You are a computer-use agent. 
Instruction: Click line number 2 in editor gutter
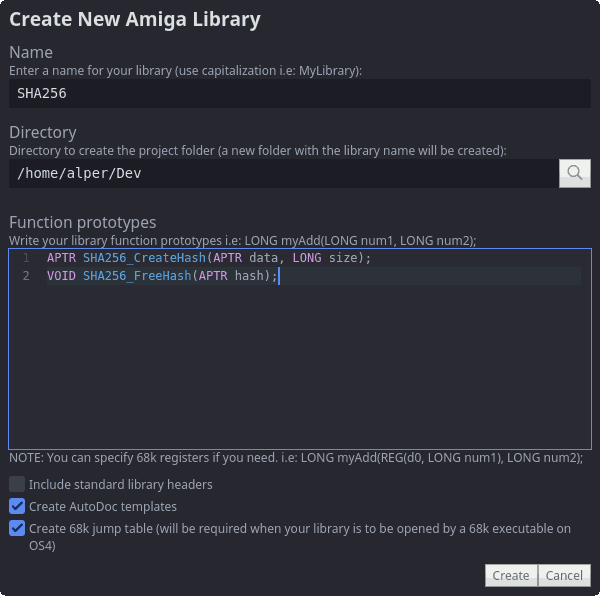tap(26, 276)
